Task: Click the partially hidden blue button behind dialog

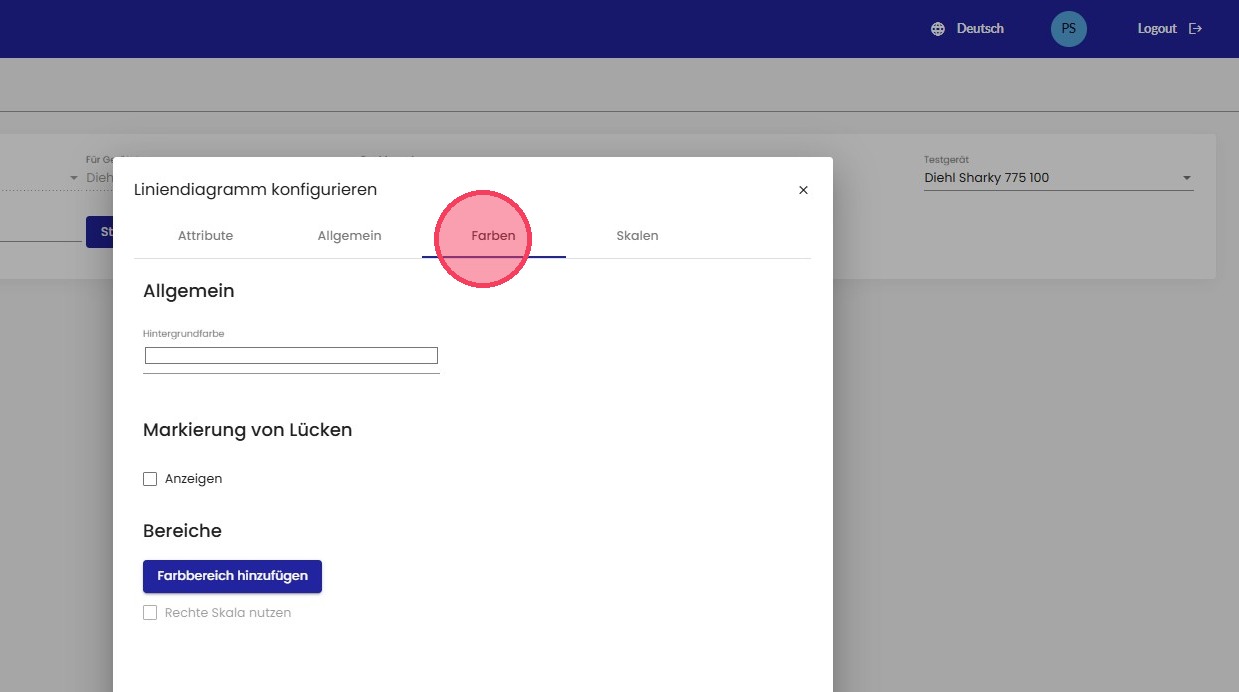Action: click(x=99, y=232)
